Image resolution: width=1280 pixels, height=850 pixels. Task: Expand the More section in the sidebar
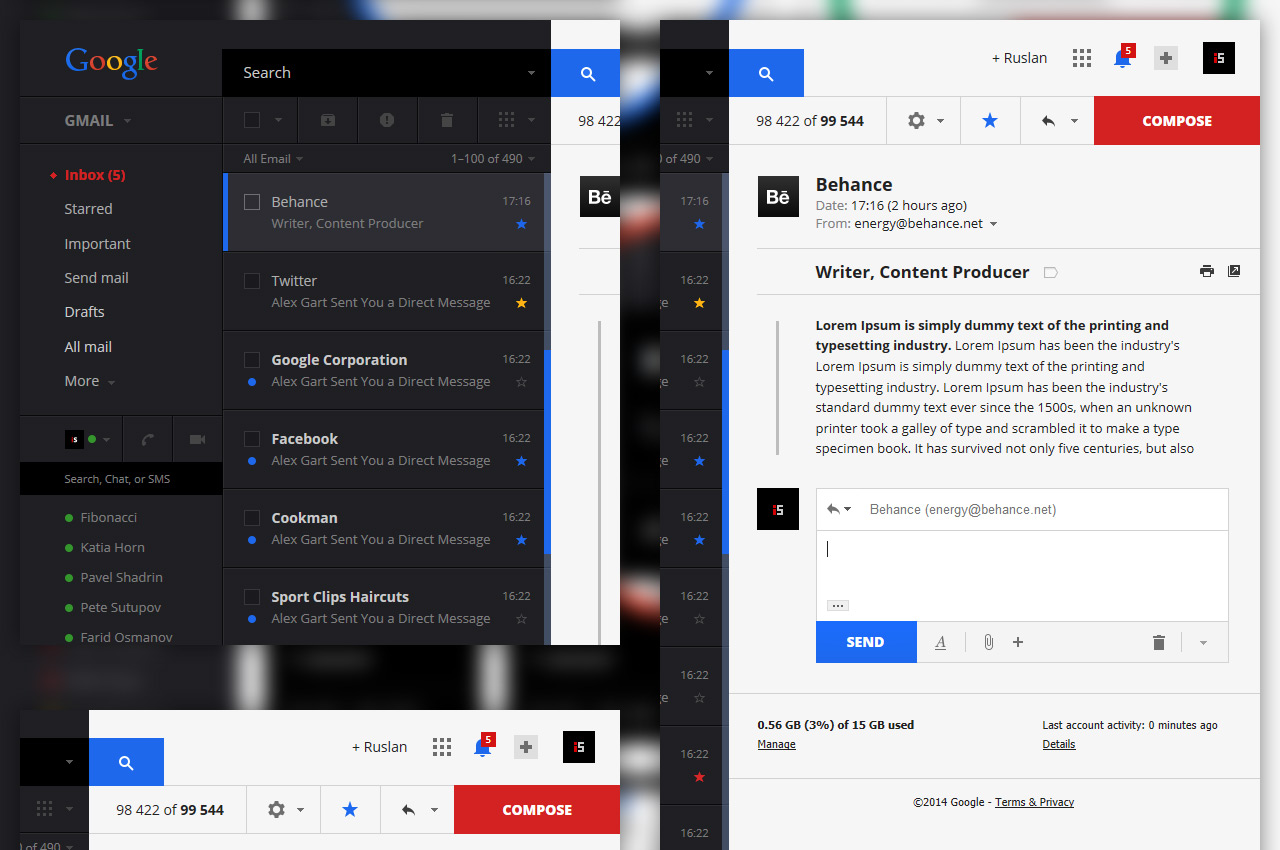coord(89,381)
